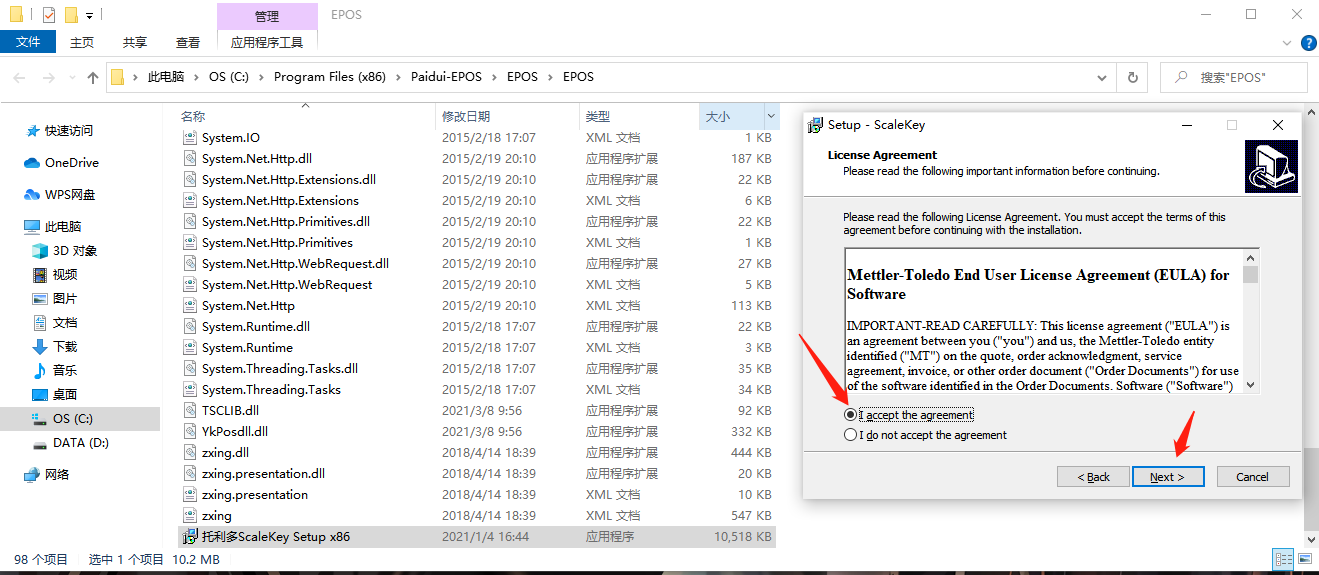The image size is (1319, 575).
Task: Open the Explorer help icon
Action: [1308, 43]
